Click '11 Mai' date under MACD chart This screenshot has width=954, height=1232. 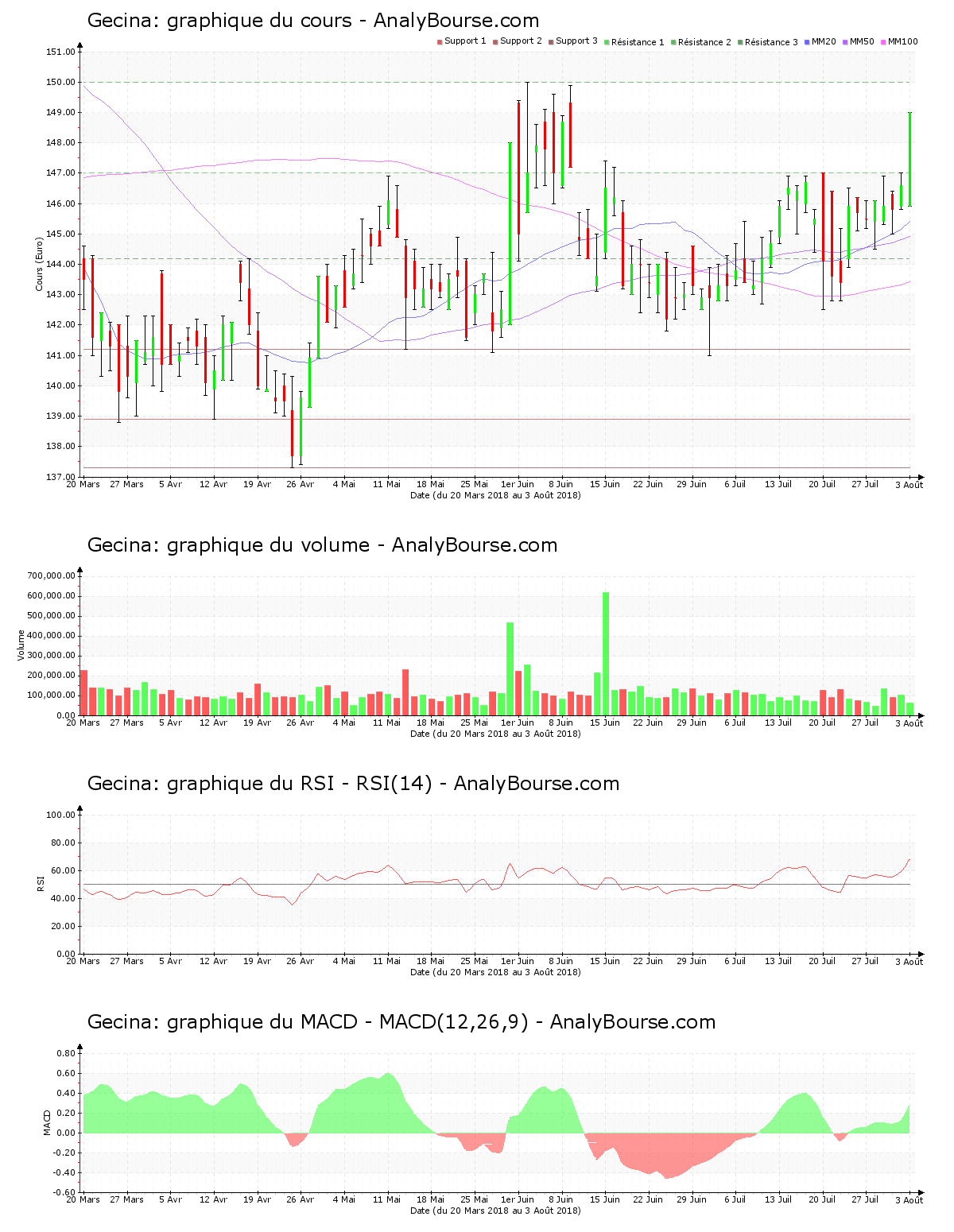tap(387, 1199)
